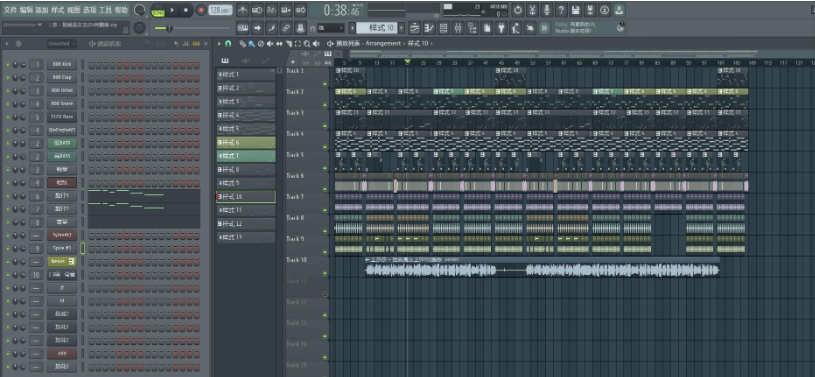Select the playlist paint brush tool
The image size is (815, 377).
tap(252, 44)
